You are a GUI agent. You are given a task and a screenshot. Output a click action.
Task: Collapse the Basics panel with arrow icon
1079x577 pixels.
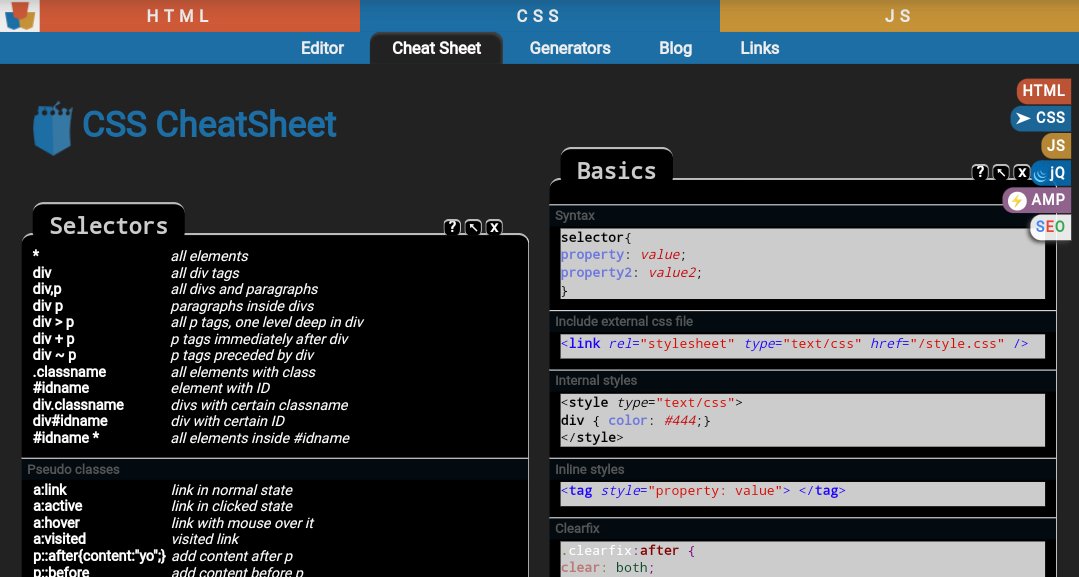coord(1001,172)
